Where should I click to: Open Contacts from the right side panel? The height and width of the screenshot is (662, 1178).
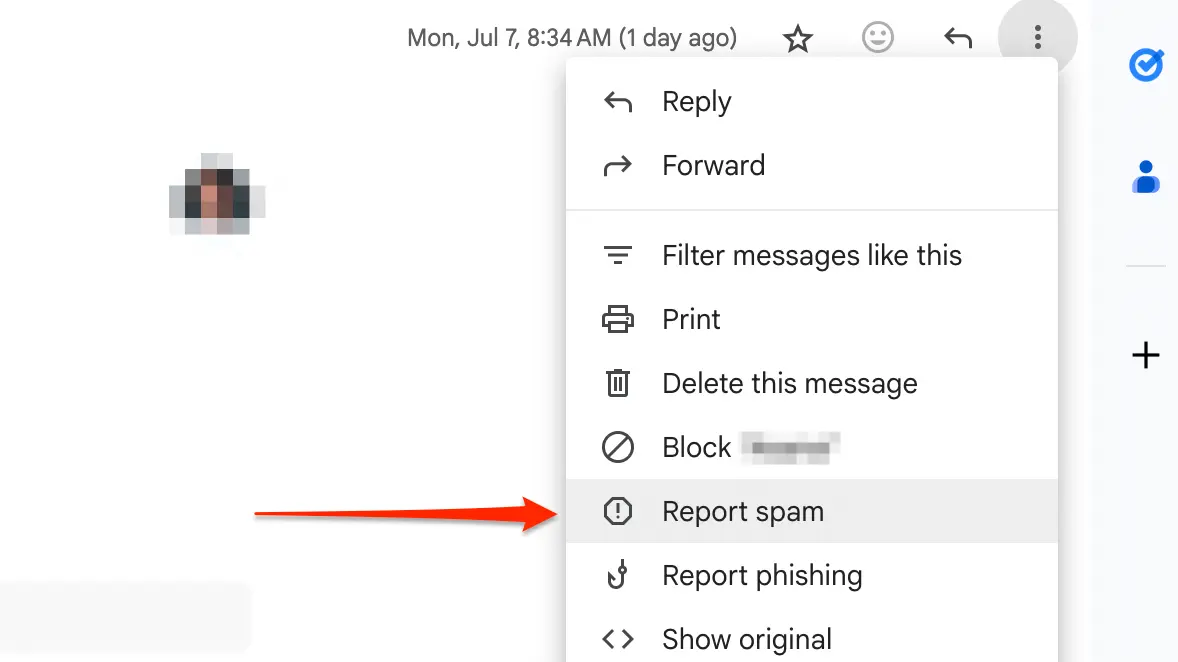tap(1146, 177)
